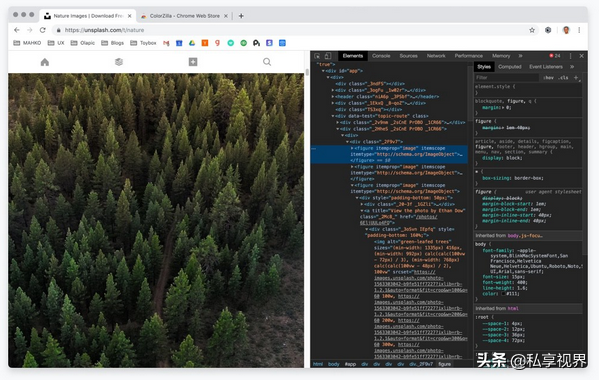Expand the margin shorthand in blockquote rule
599x380 pixels.
502,108
